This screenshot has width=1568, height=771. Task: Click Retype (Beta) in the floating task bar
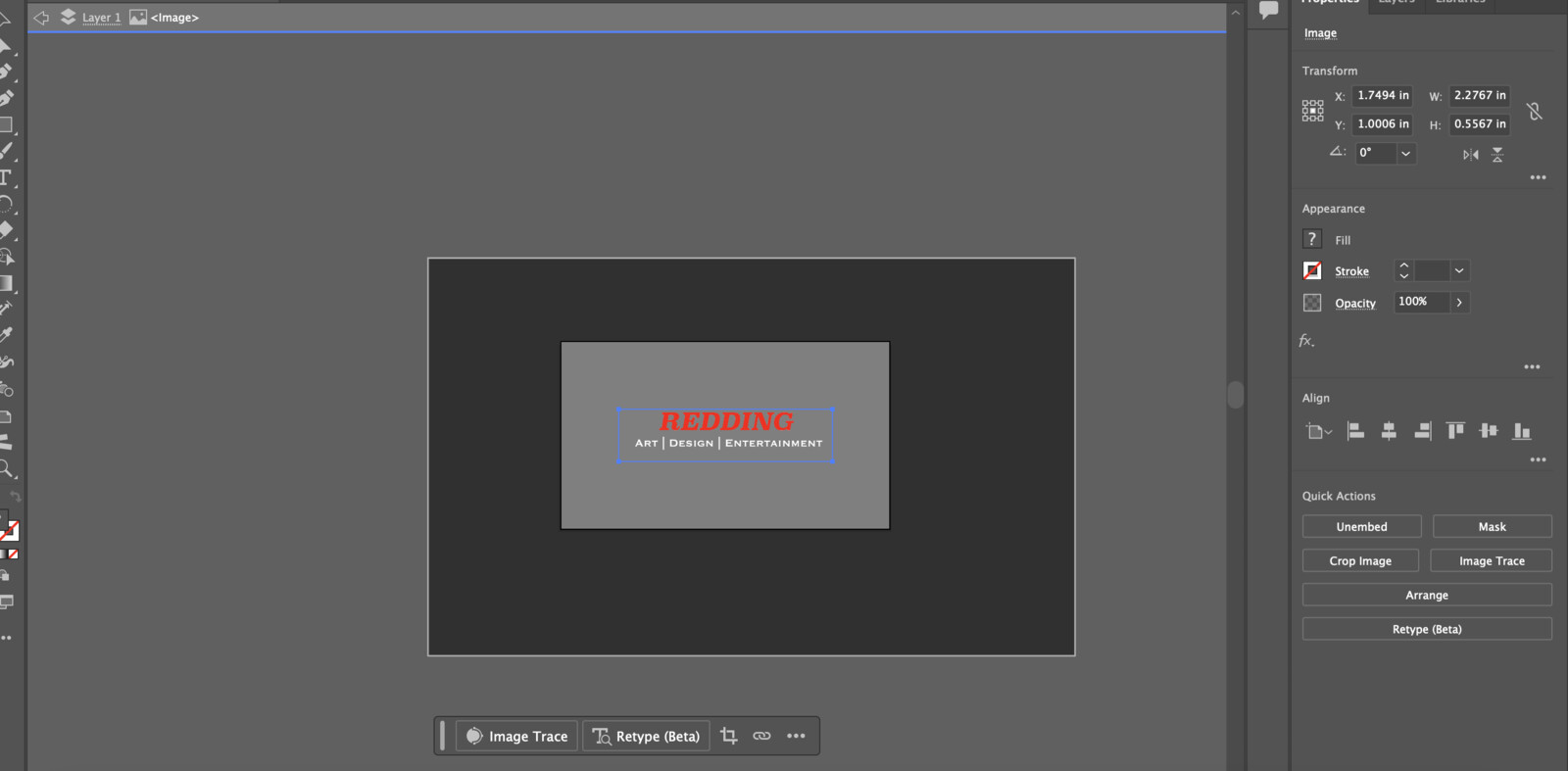tap(647, 736)
